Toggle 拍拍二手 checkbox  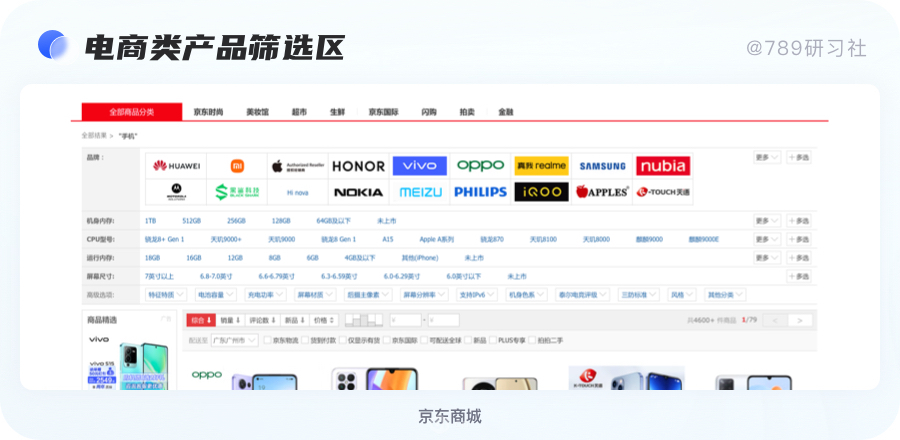(x=532, y=340)
